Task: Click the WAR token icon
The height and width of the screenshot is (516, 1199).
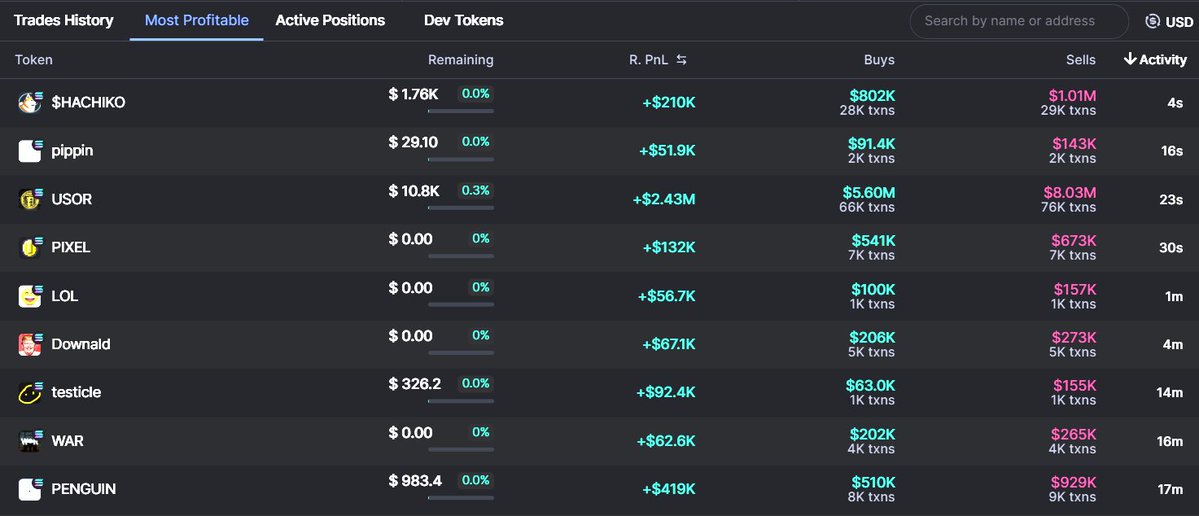Action: pos(30,440)
